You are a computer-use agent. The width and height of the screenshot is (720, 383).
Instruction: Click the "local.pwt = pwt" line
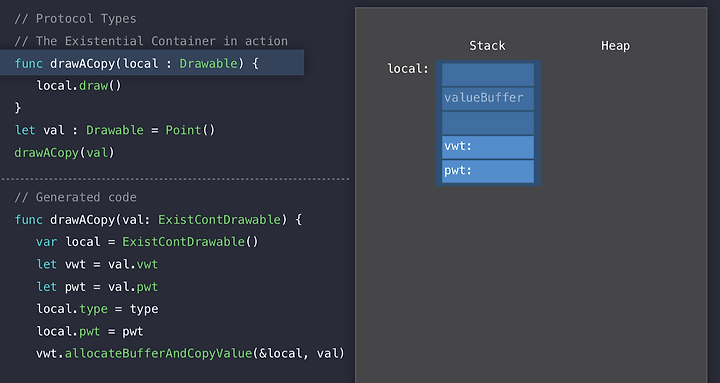pyautogui.click(x=90, y=331)
